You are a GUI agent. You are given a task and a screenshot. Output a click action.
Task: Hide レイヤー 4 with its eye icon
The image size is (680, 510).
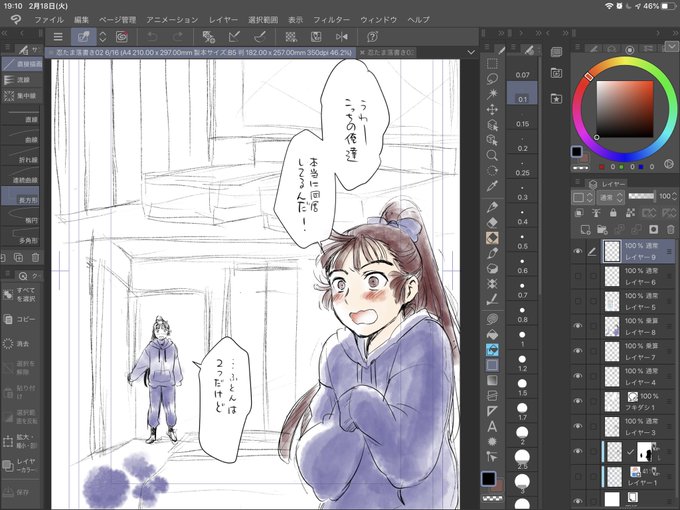(578, 376)
